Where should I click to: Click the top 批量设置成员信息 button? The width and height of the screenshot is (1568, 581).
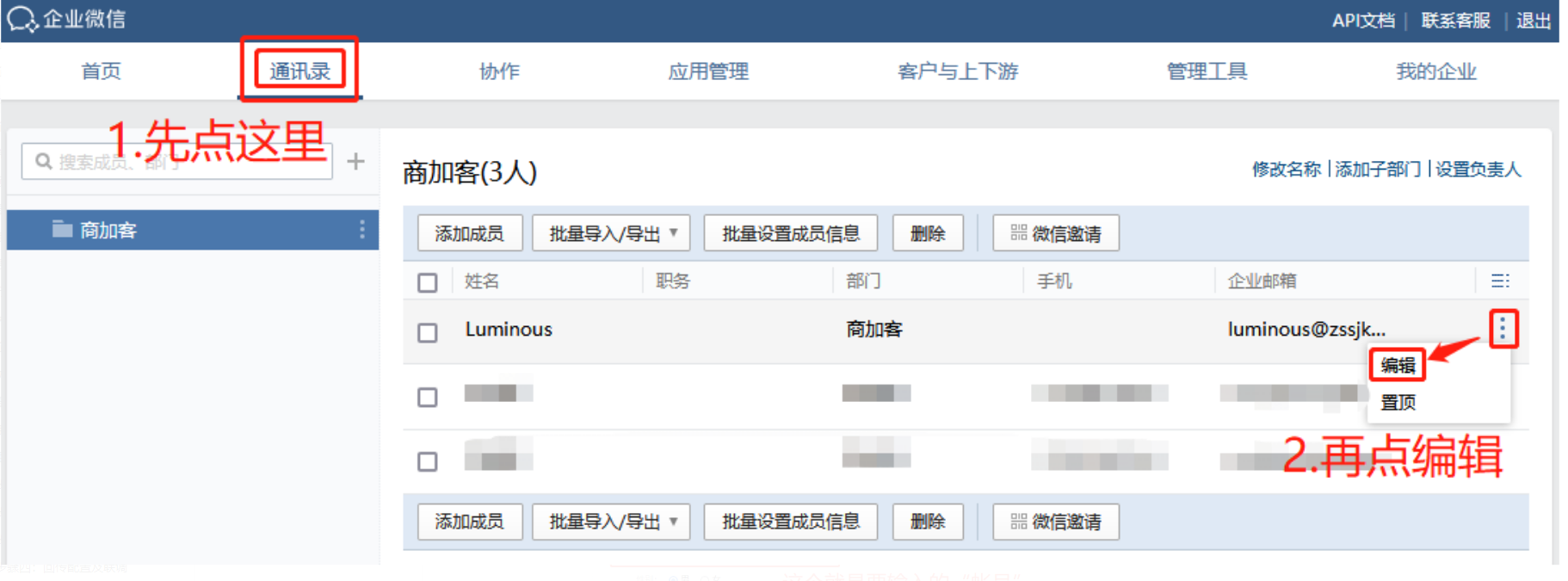[791, 233]
